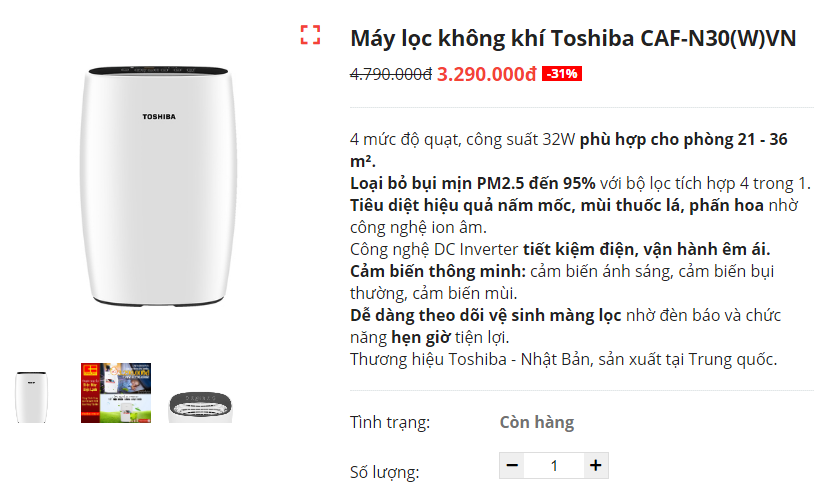This screenshot has height=498, width=823.
Task: Increase quantity with the plus button
Action: tap(595, 465)
